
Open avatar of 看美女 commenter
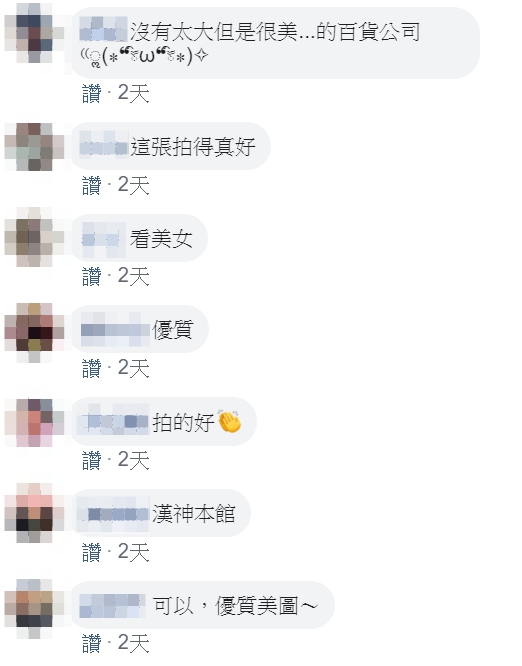tap(34, 237)
